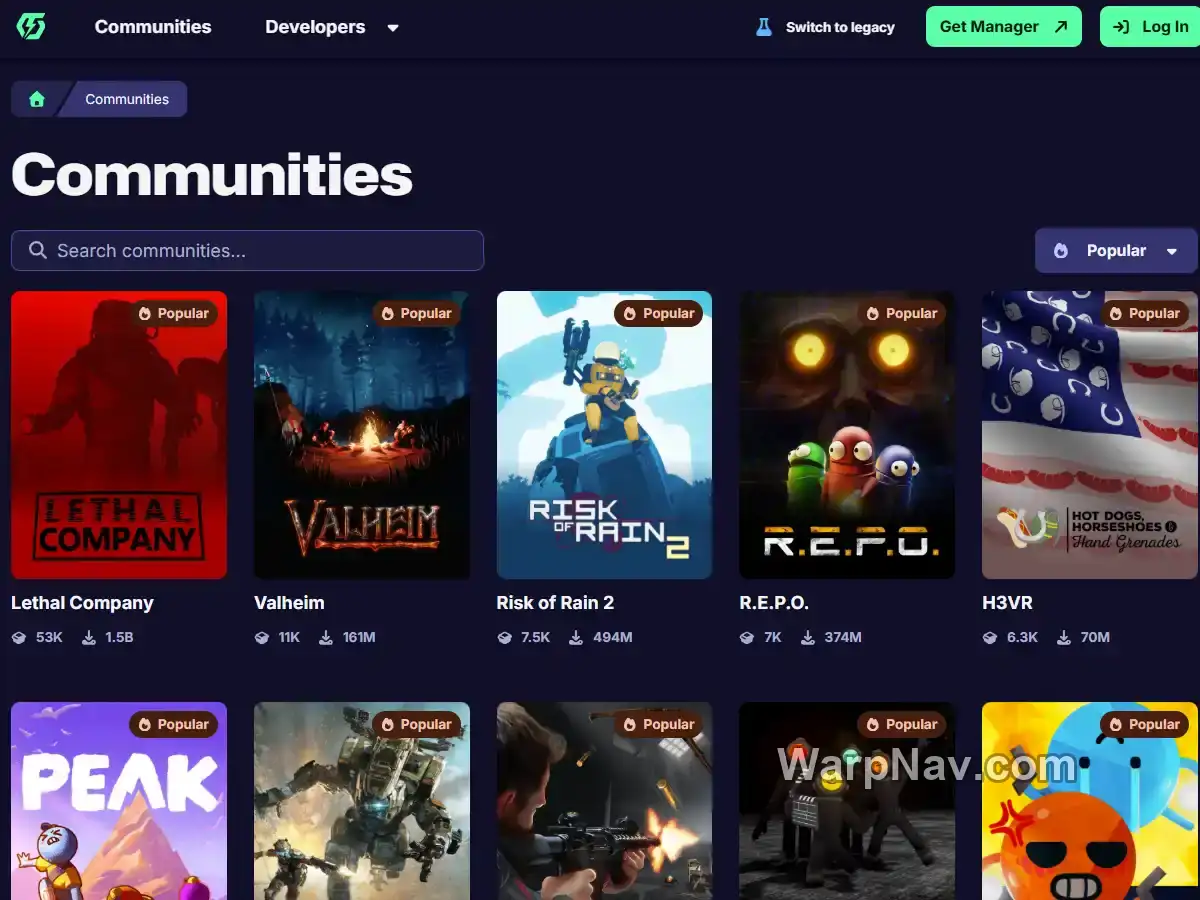
Task: Open the H3VR cover thumbnail
Action: (x=1090, y=435)
